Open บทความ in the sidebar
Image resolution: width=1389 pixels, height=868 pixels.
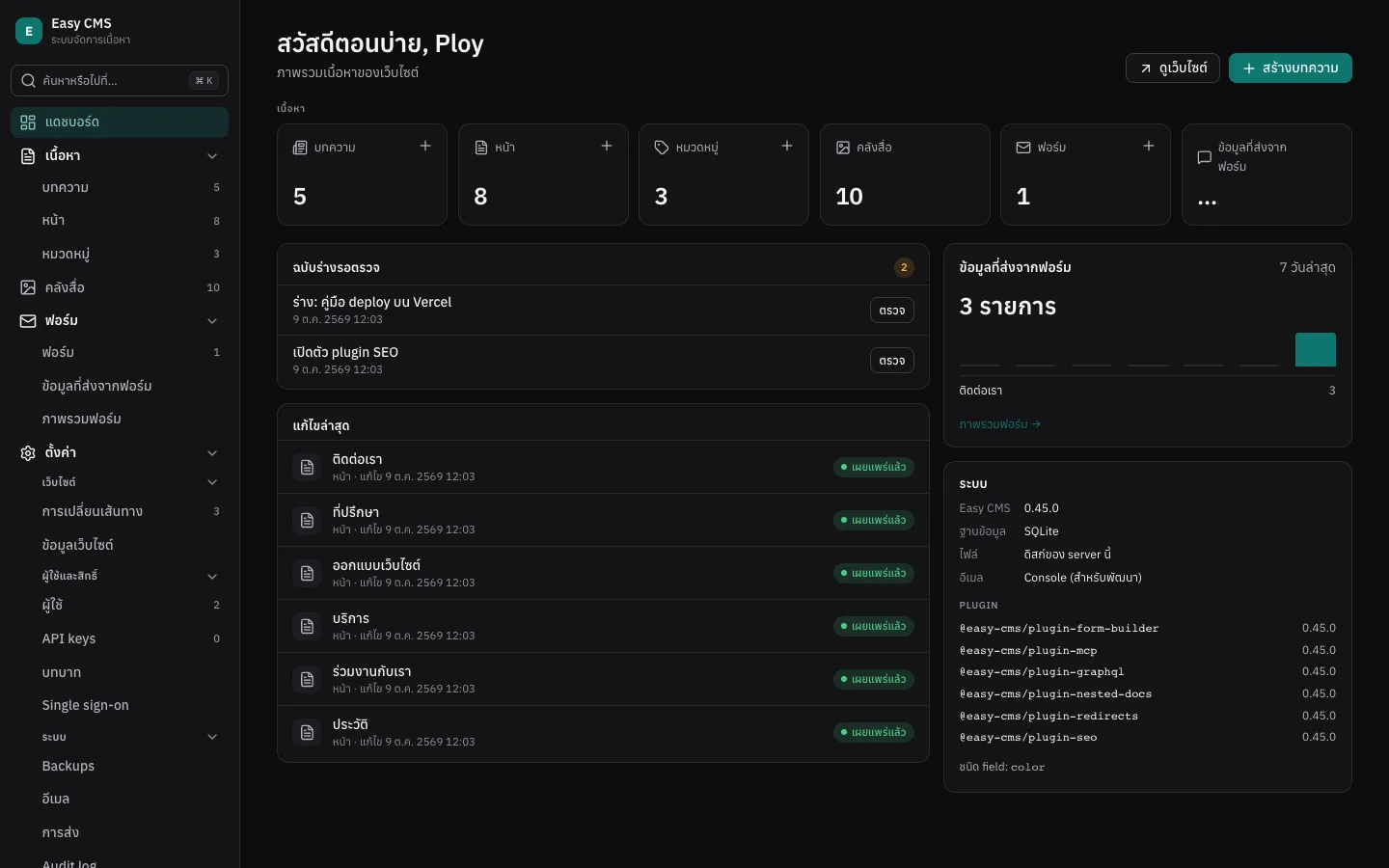point(120,187)
